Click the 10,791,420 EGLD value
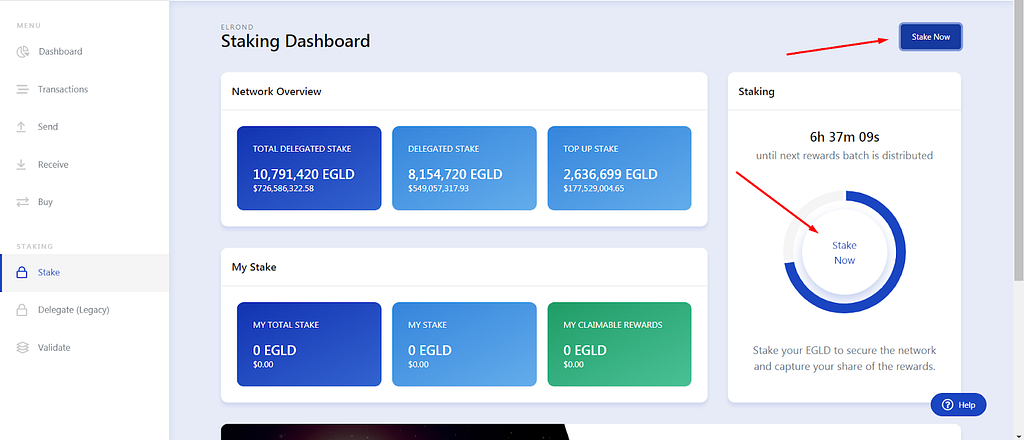Viewport: 1024px width, 440px height. [304, 174]
